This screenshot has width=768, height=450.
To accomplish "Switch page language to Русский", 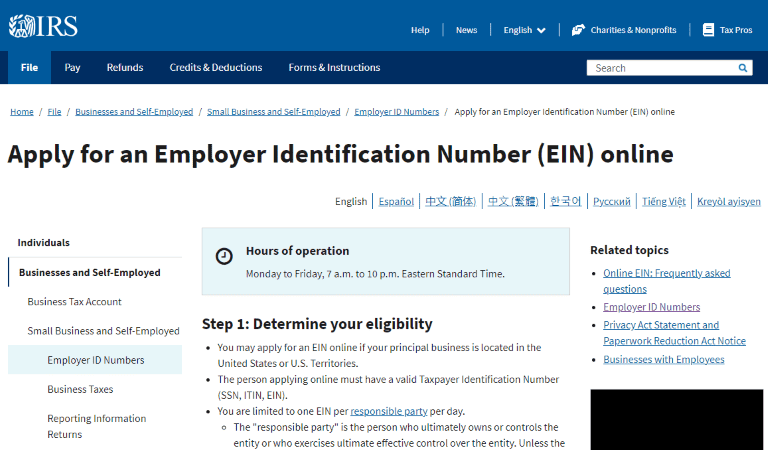I will [x=611, y=201].
